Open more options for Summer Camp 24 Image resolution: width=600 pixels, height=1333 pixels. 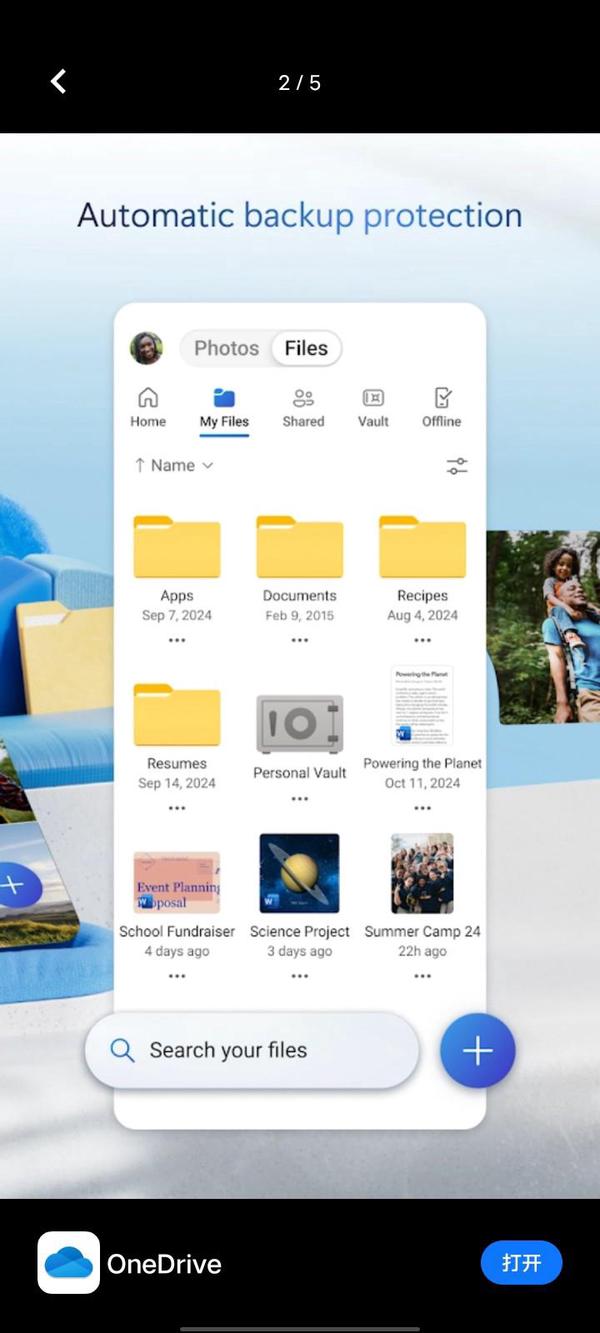click(422, 976)
